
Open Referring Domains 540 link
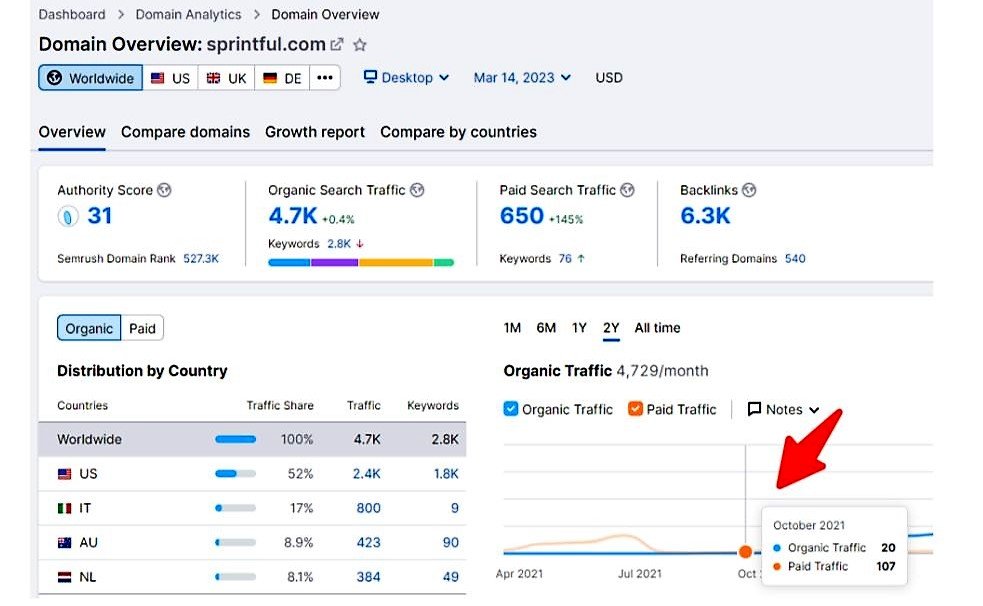click(x=795, y=259)
